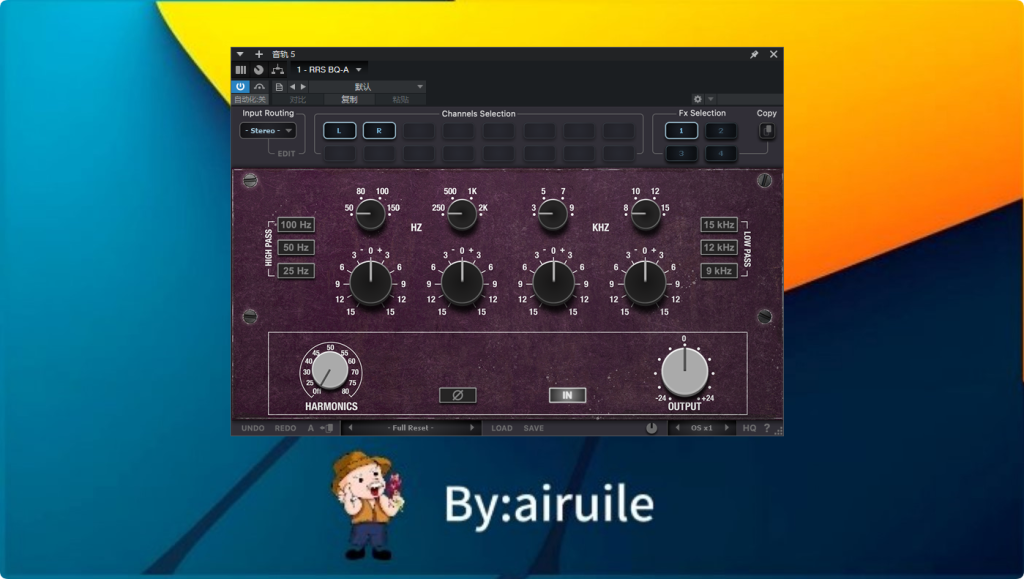Click the automation mode icon beside the power button

point(260,86)
